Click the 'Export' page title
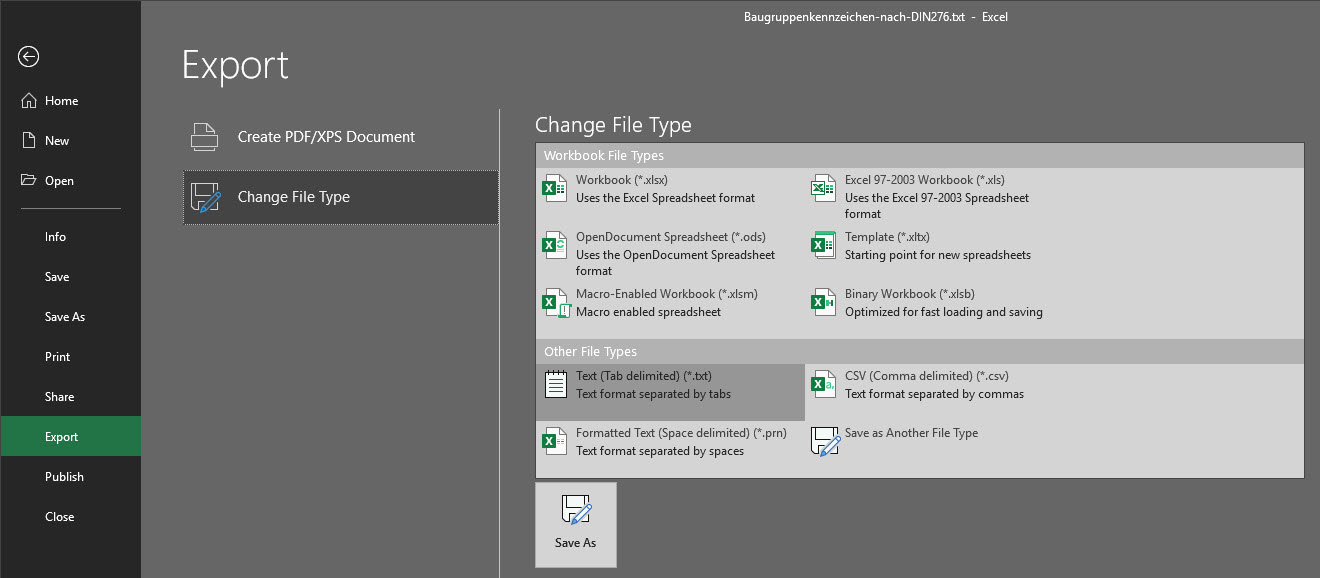 (235, 66)
